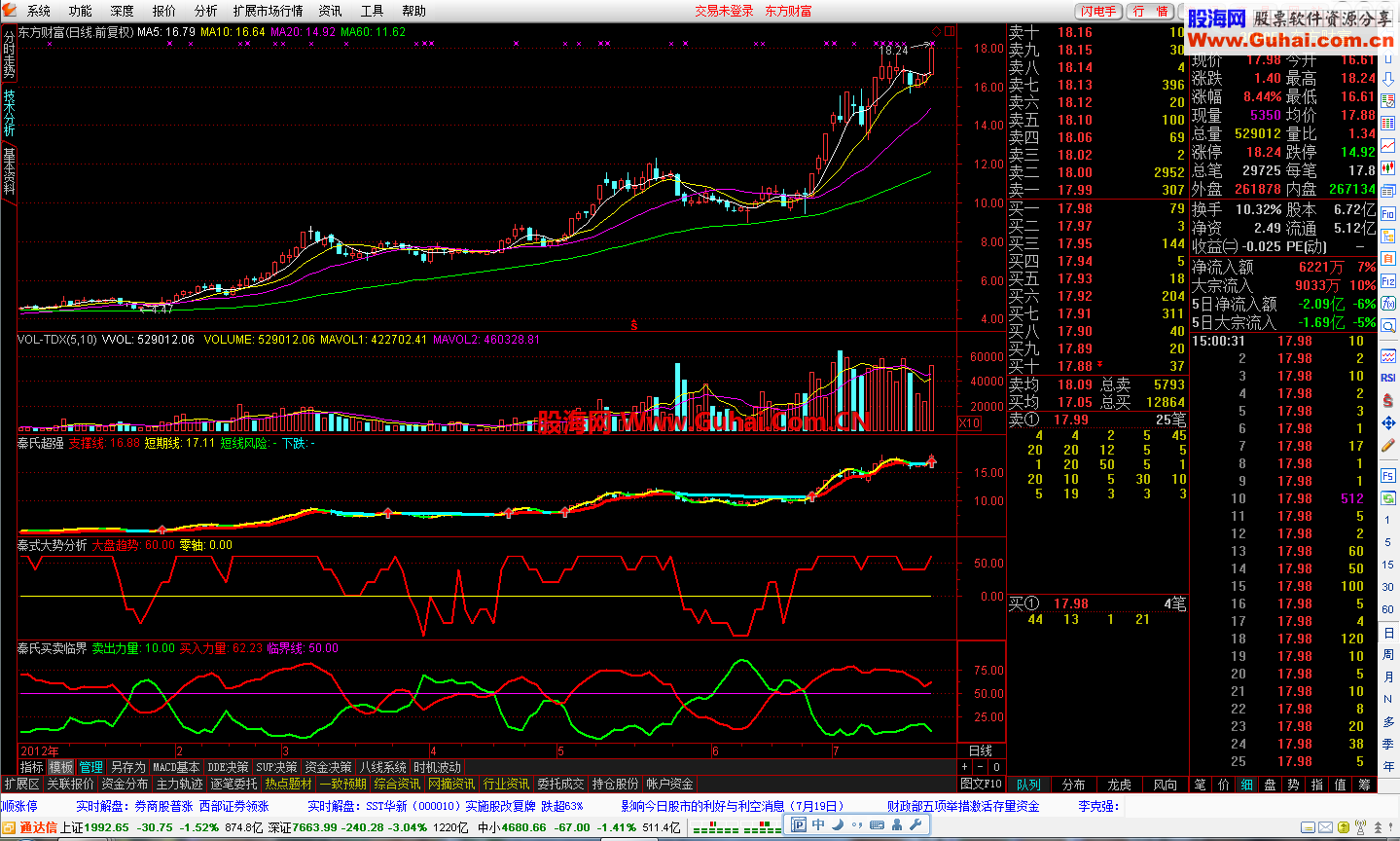
Task: Open the 基本资料 vertical tab
Action: point(9,171)
